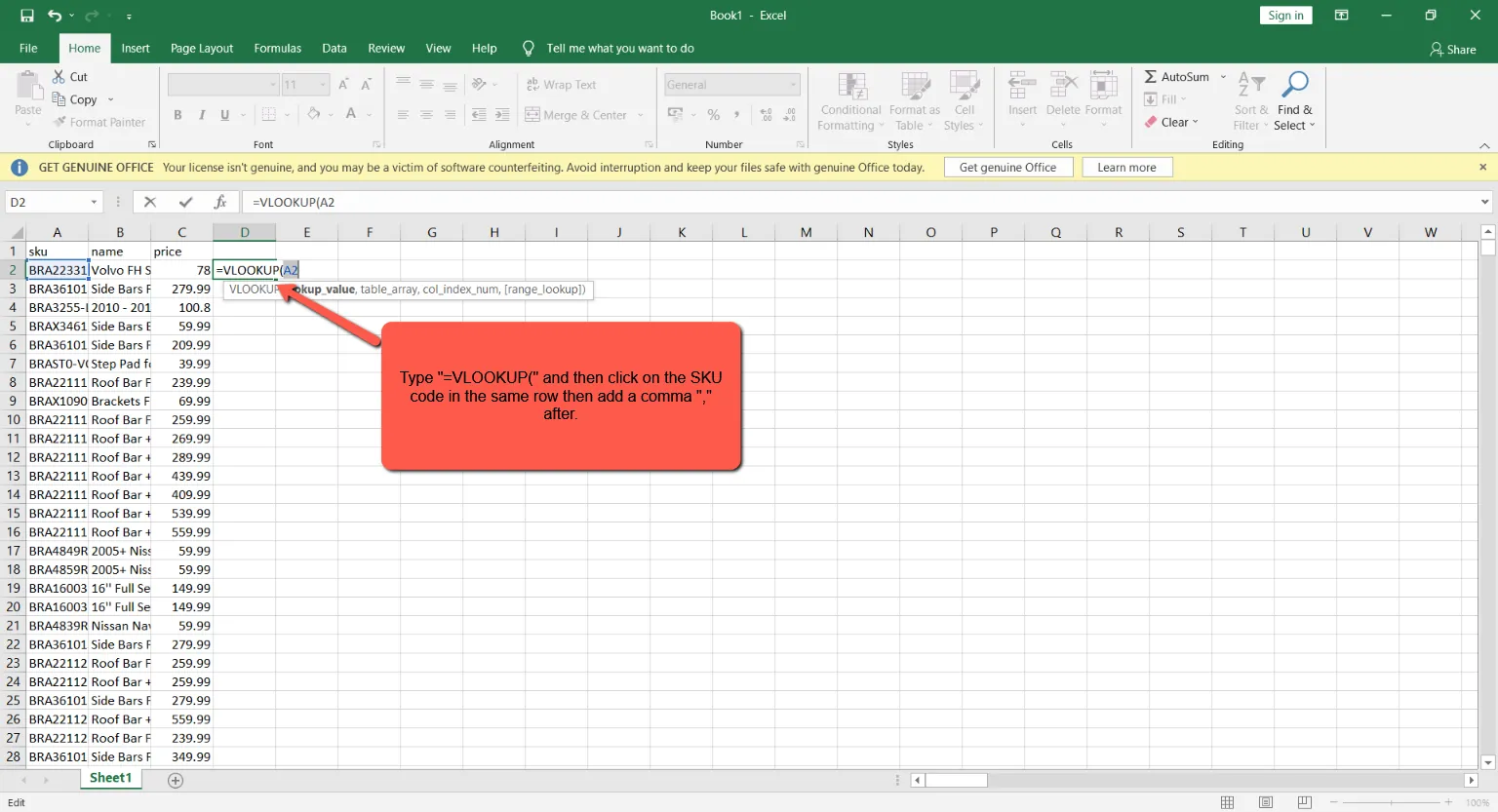Click the Accounting Number Format icon
This screenshot has width=1498, height=812.
click(x=675, y=115)
